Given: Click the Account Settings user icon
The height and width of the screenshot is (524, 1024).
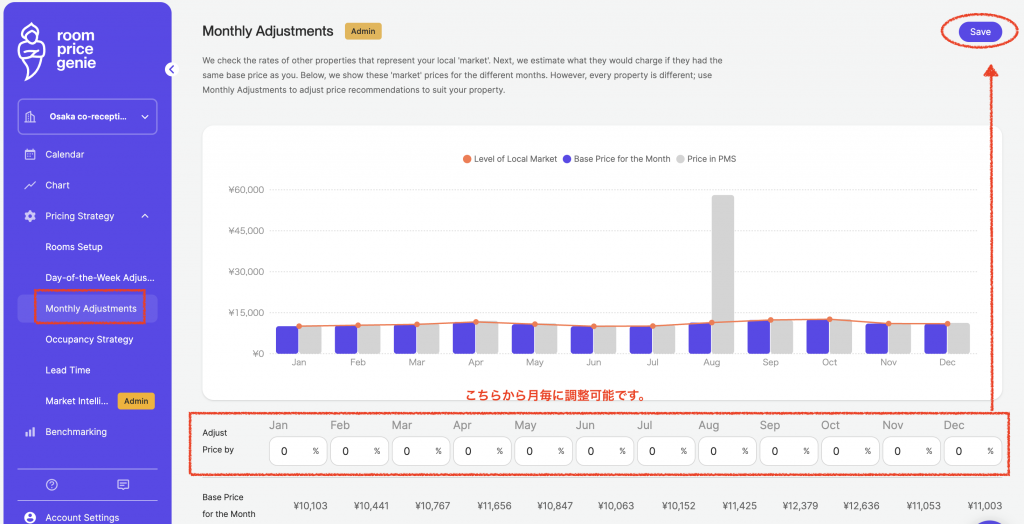Looking at the screenshot, I should tap(30, 517).
